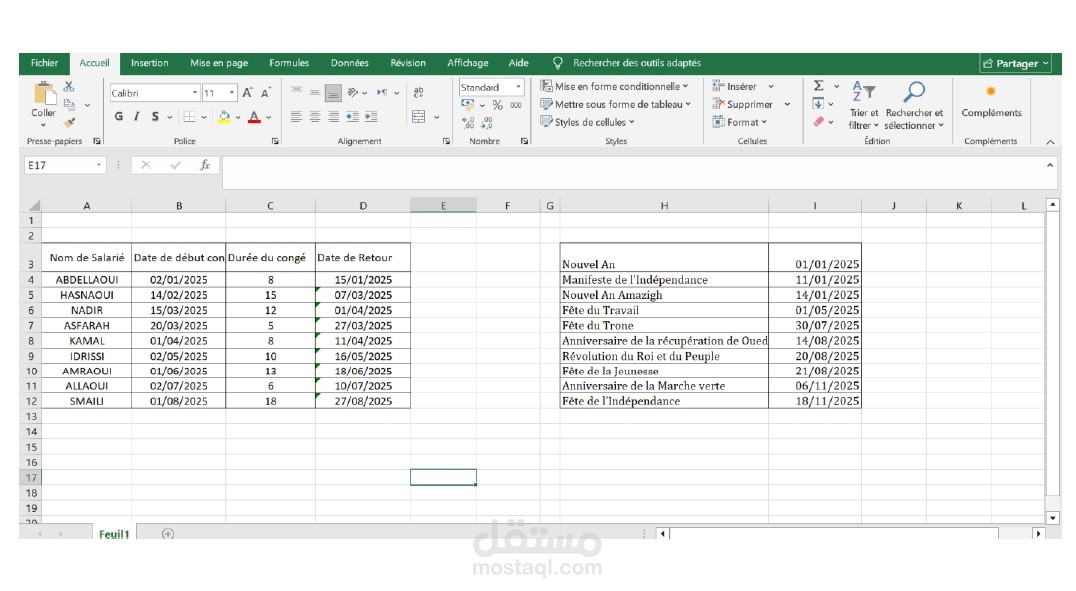Switch to the Insertion tab

click(150, 63)
